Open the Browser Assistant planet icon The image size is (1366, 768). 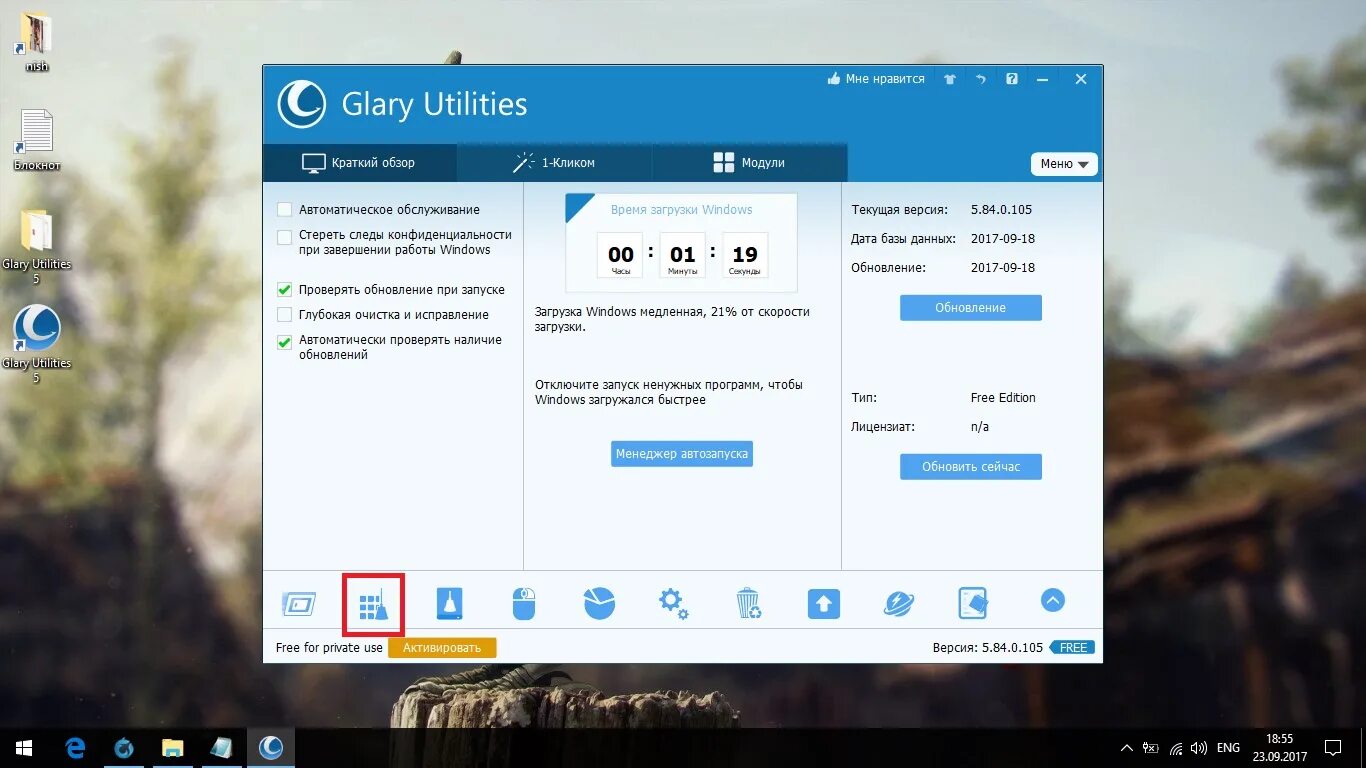[x=898, y=603]
